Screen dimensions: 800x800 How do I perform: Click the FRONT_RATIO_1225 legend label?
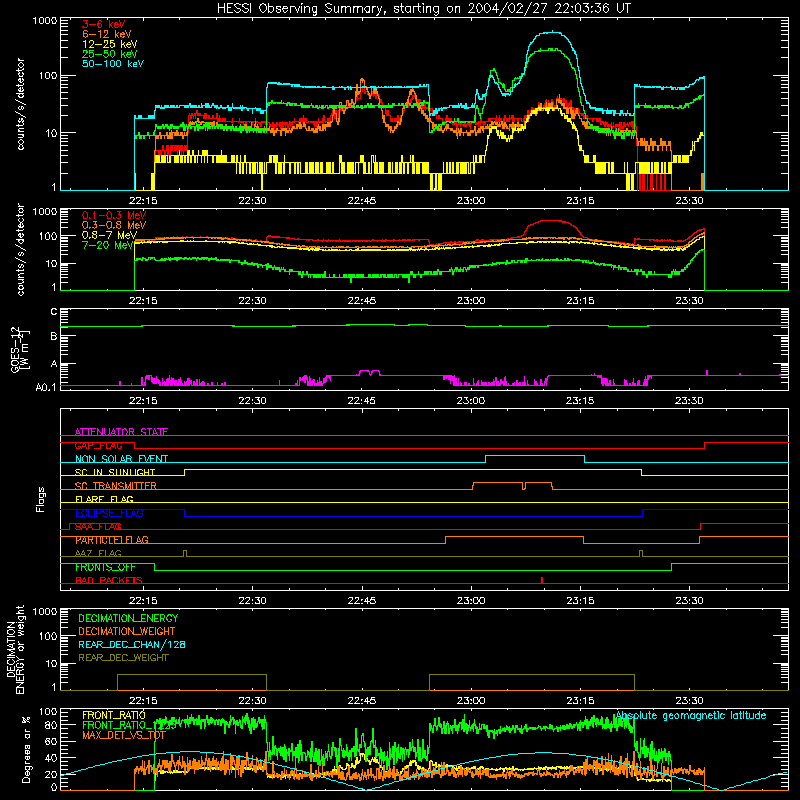point(129,725)
